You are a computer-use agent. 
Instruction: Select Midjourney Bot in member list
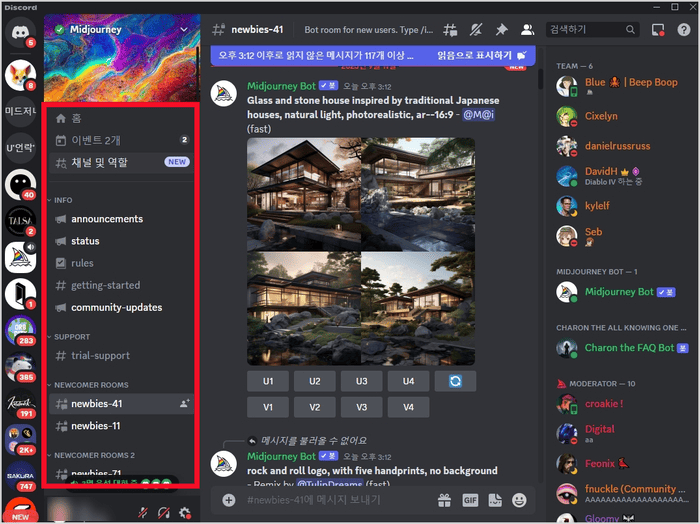(622, 292)
